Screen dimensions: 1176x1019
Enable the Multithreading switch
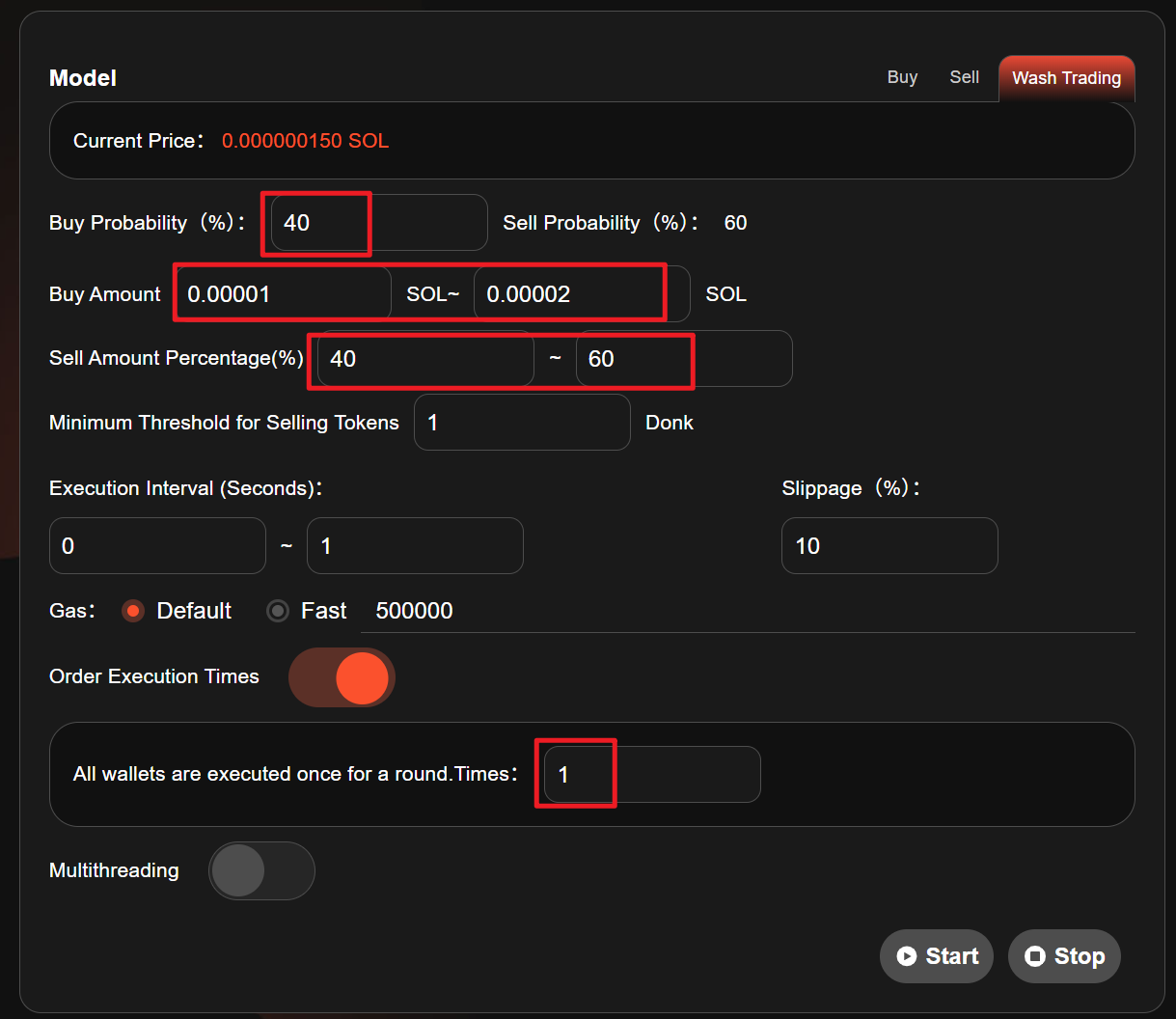(x=261, y=870)
